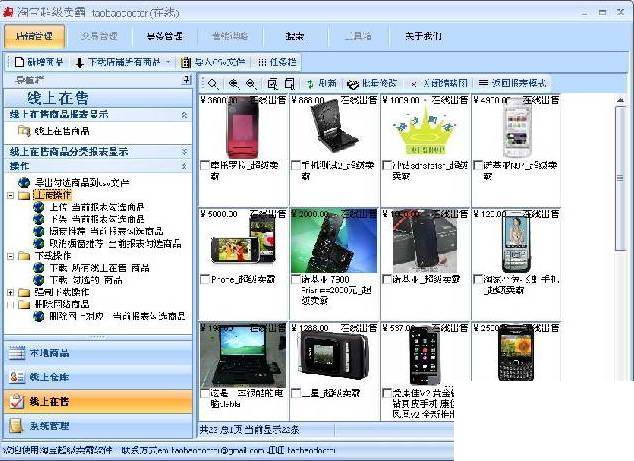Screen dimensions: 634x461
Task: Expand the 线上在售商品分类报表显示 section chevron
Action: (184, 152)
